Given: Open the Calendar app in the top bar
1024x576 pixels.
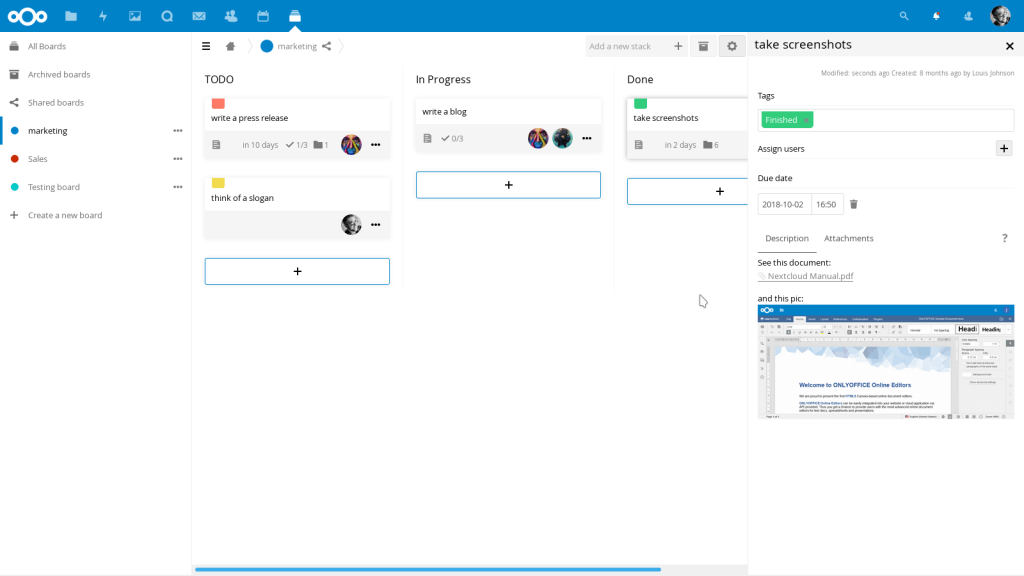Looking at the screenshot, I should [x=262, y=16].
